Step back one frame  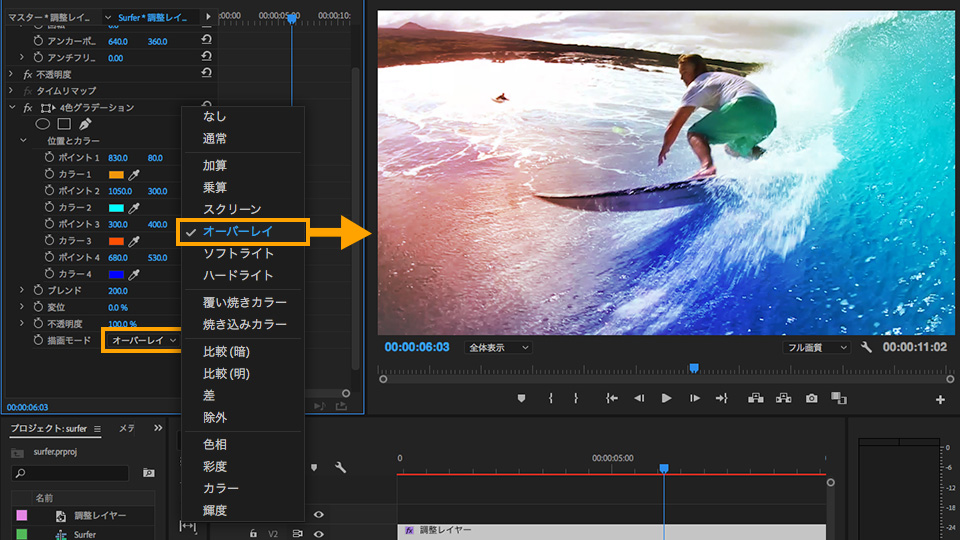click(x=639, y=399)
